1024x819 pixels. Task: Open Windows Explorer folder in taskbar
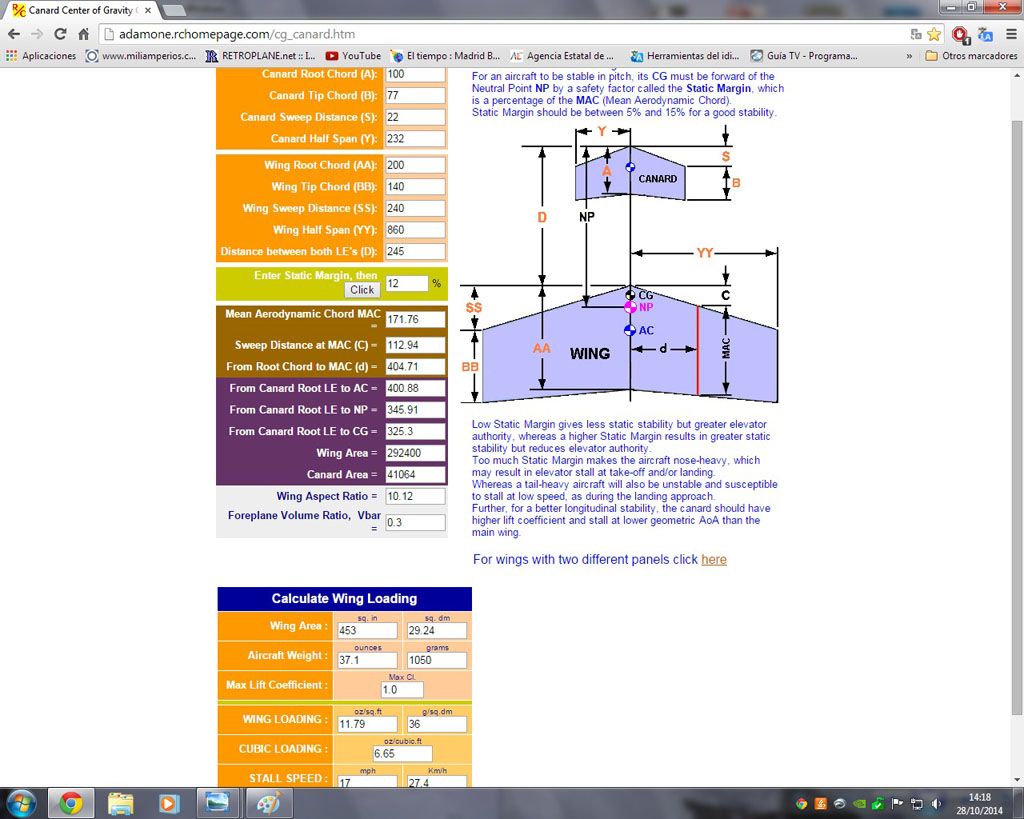tap(120, 802)
